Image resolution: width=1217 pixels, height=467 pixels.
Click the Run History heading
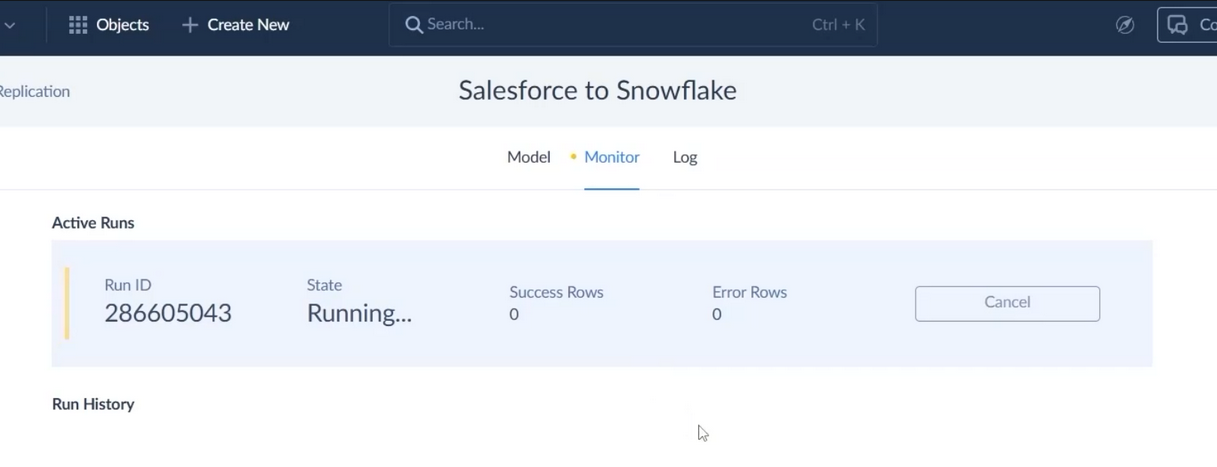click(x=93, y=404)
